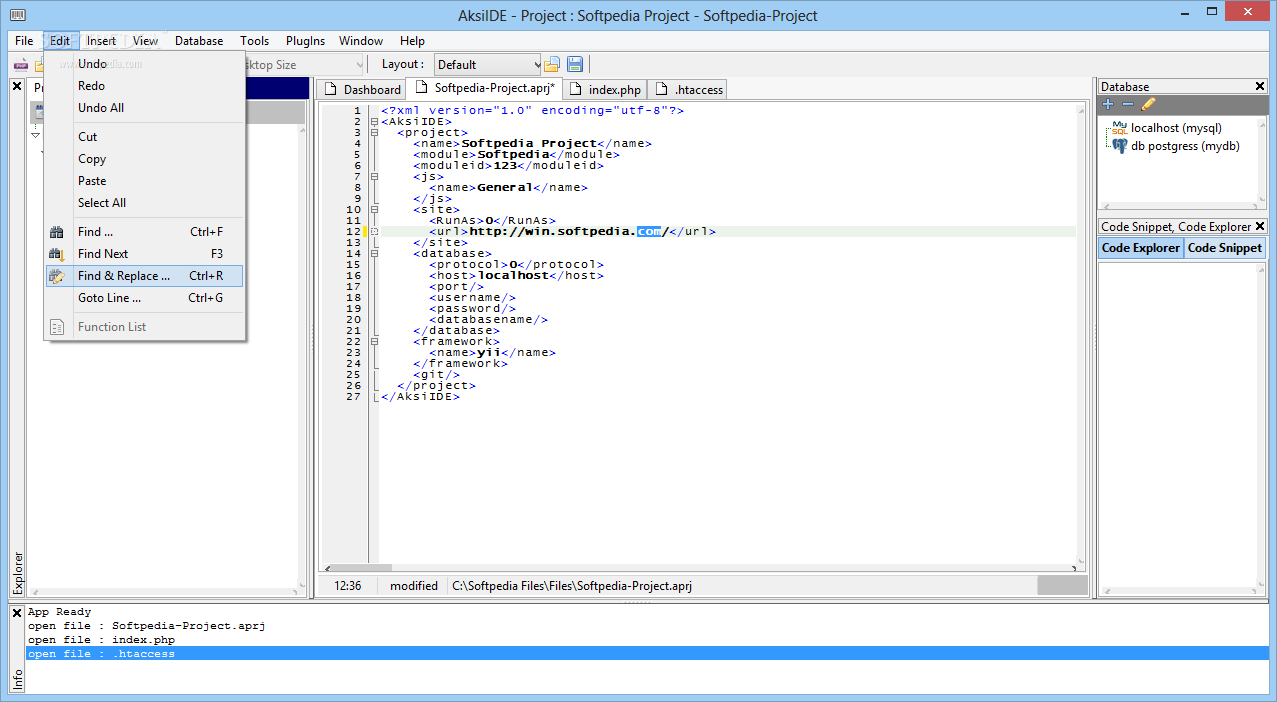Viewport: 1277px width, 702px height.
Task: Open the Help menu
Action: pyautogui.click(x=412, y=41)
